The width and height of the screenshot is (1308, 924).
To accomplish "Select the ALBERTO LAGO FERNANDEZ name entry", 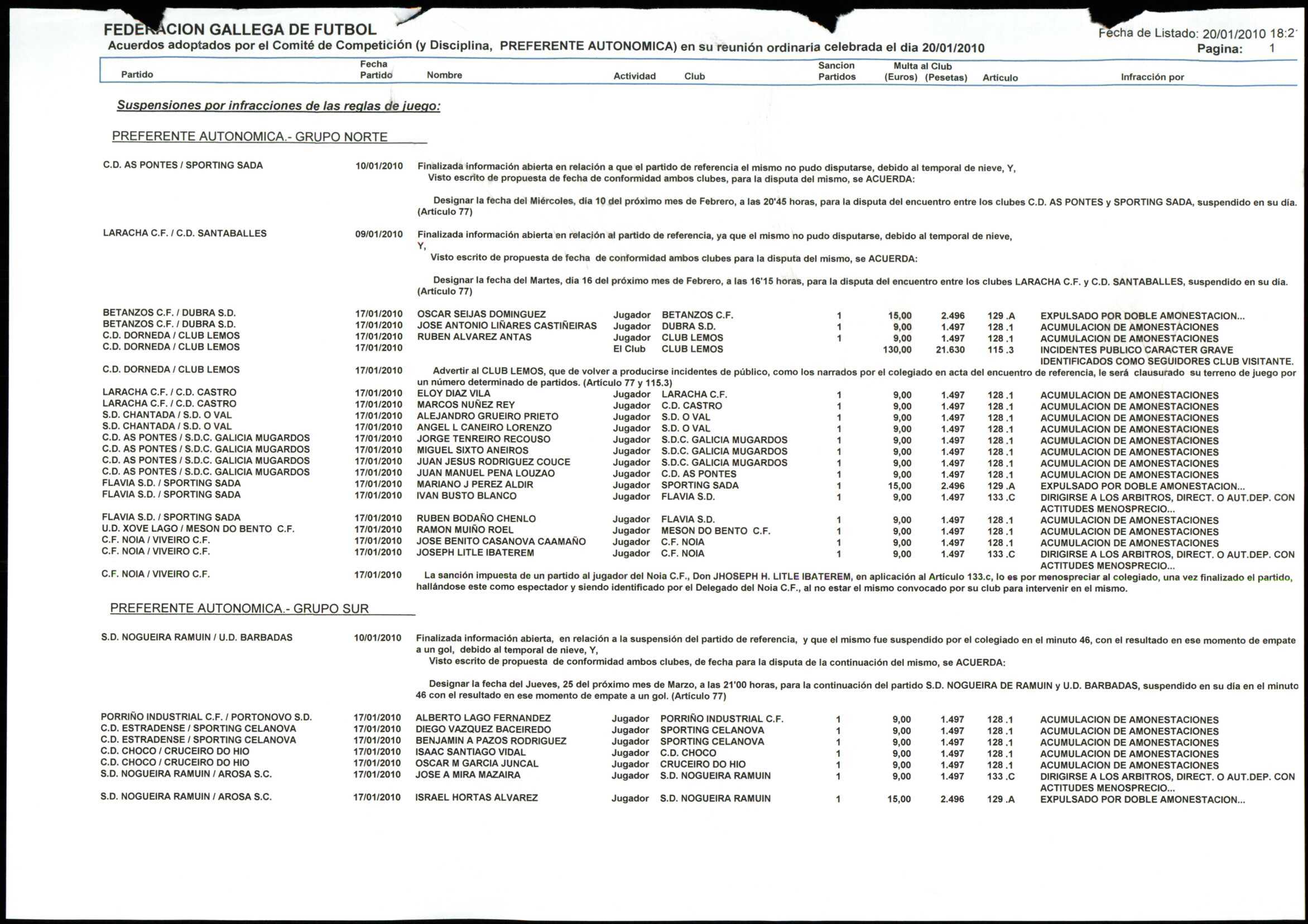I will click(x=483, y=718).
